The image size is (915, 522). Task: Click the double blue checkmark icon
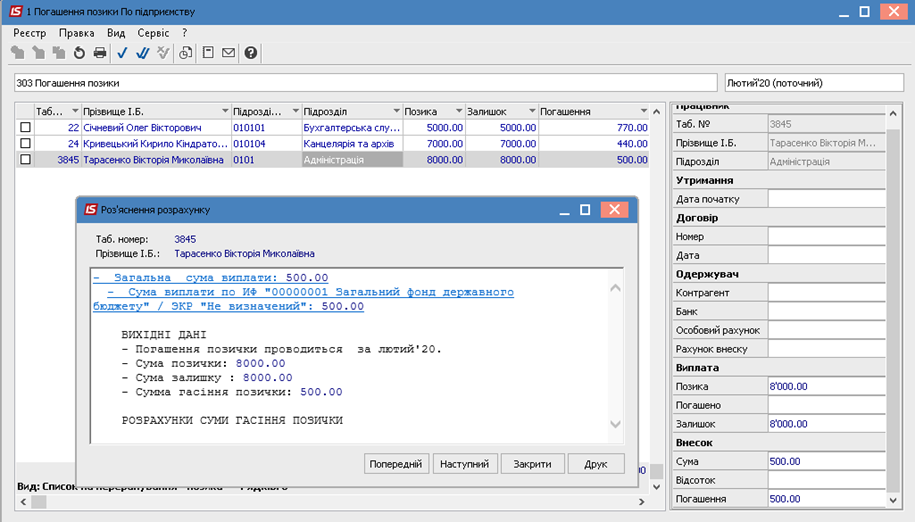(x=142, y=53)
